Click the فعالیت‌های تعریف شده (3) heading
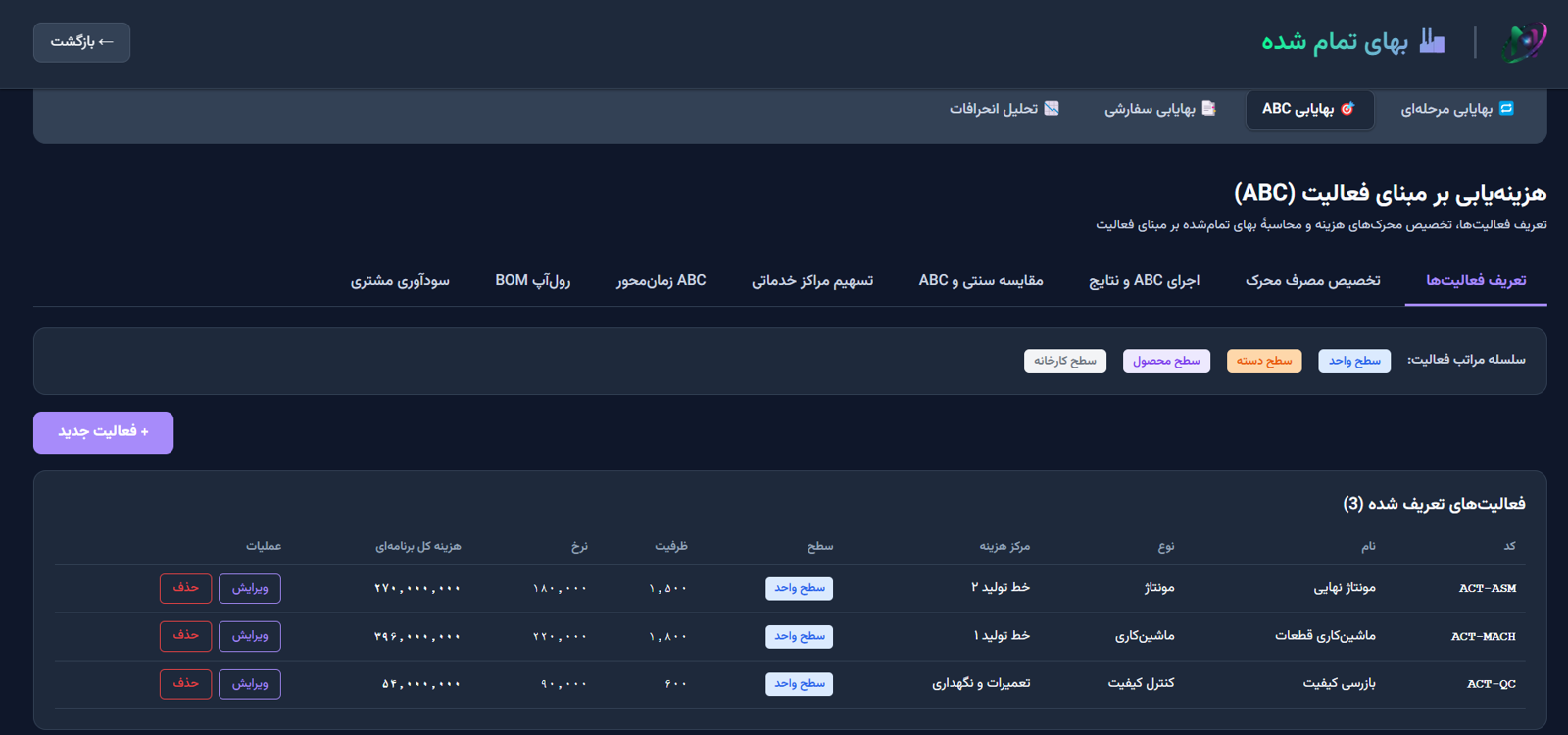The height and width of the screenshot is (735, 1568). (x=1434, y=504)
